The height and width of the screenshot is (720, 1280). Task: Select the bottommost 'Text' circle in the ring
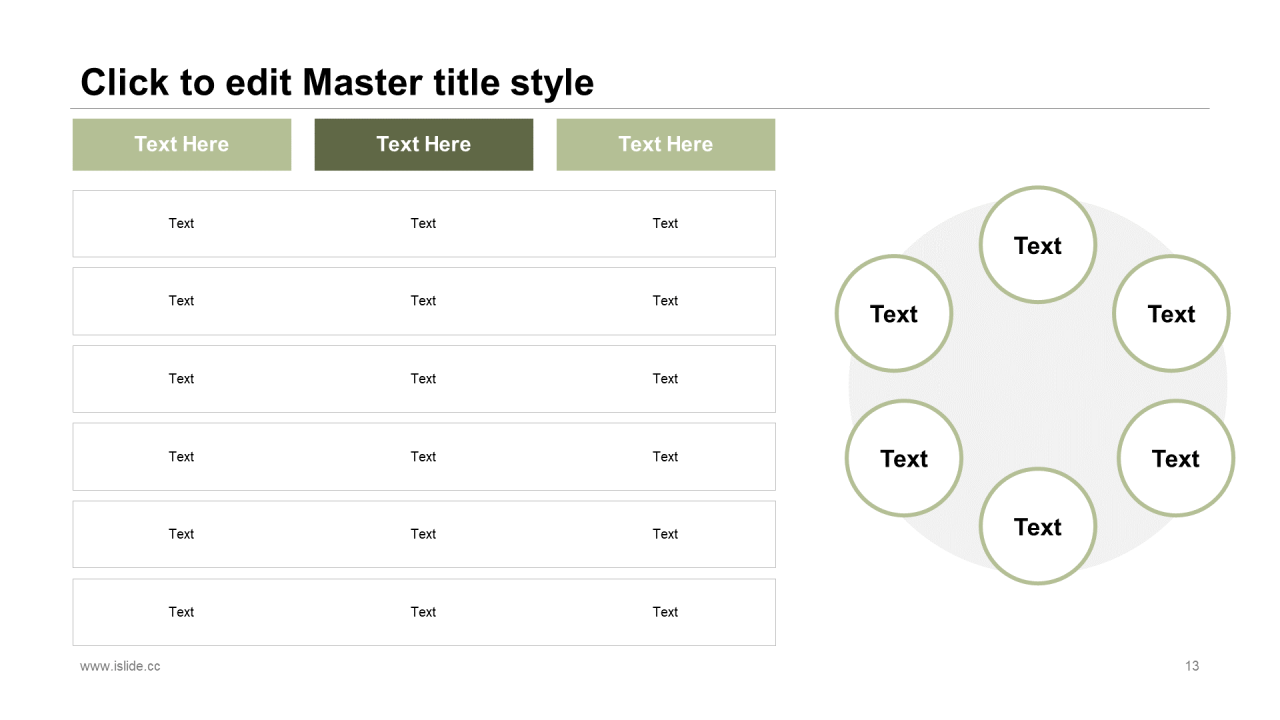[1038, 526]
